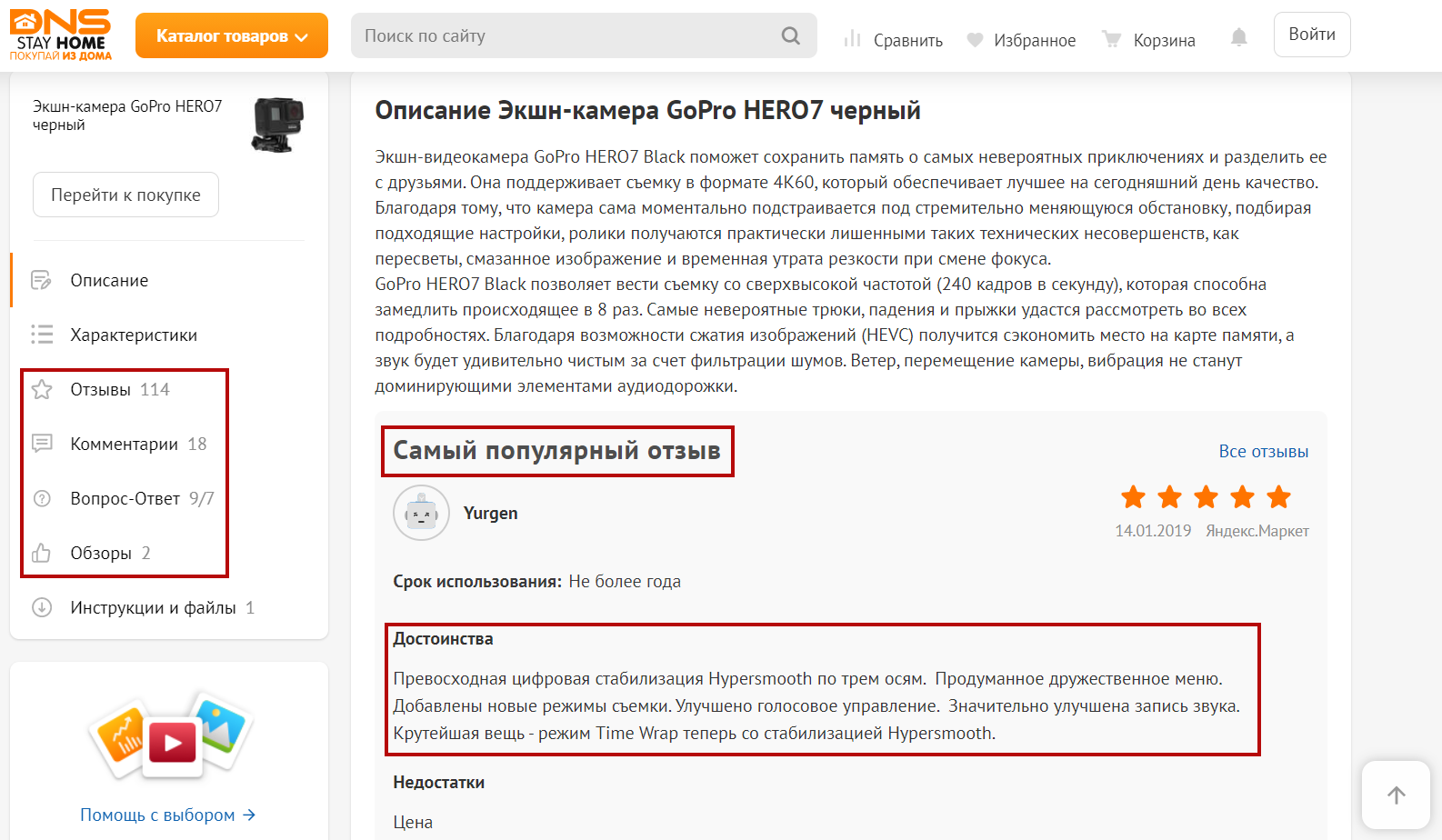This screenshot has width=1442, height=840.
Task: Click the review date 14.01.2019
Action: tap(1153, 531)
